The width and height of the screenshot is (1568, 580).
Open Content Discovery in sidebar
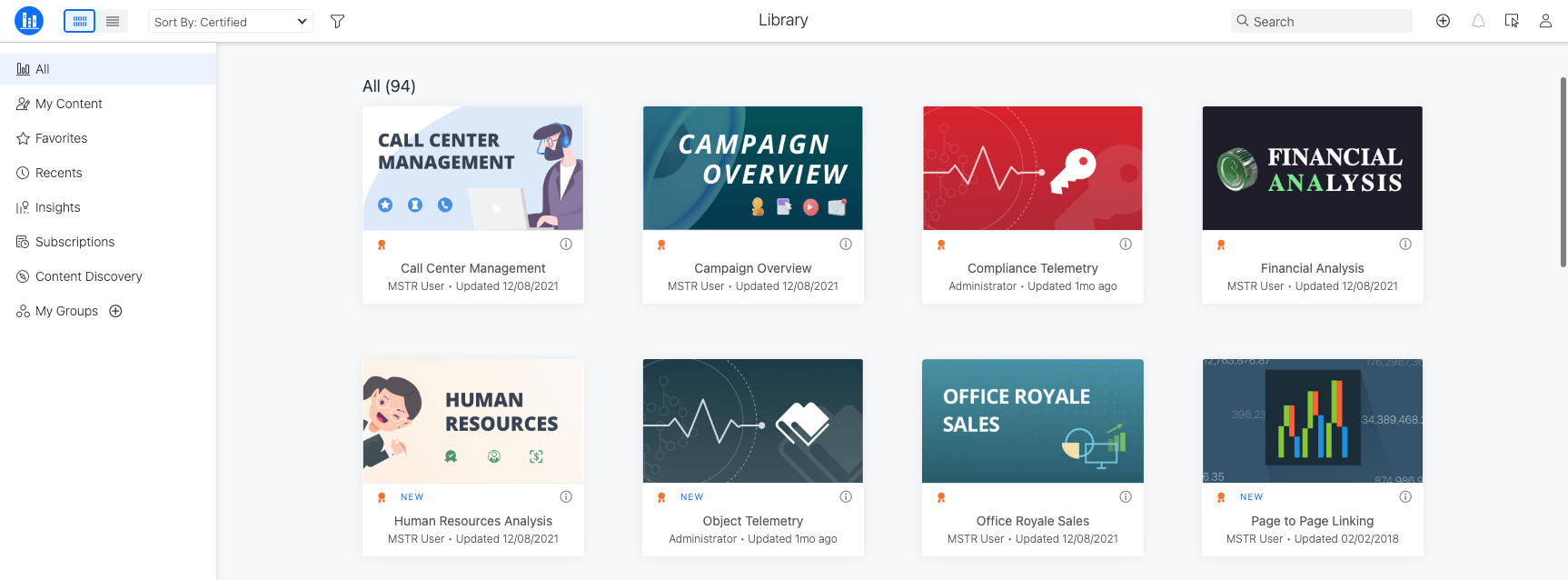88,276
